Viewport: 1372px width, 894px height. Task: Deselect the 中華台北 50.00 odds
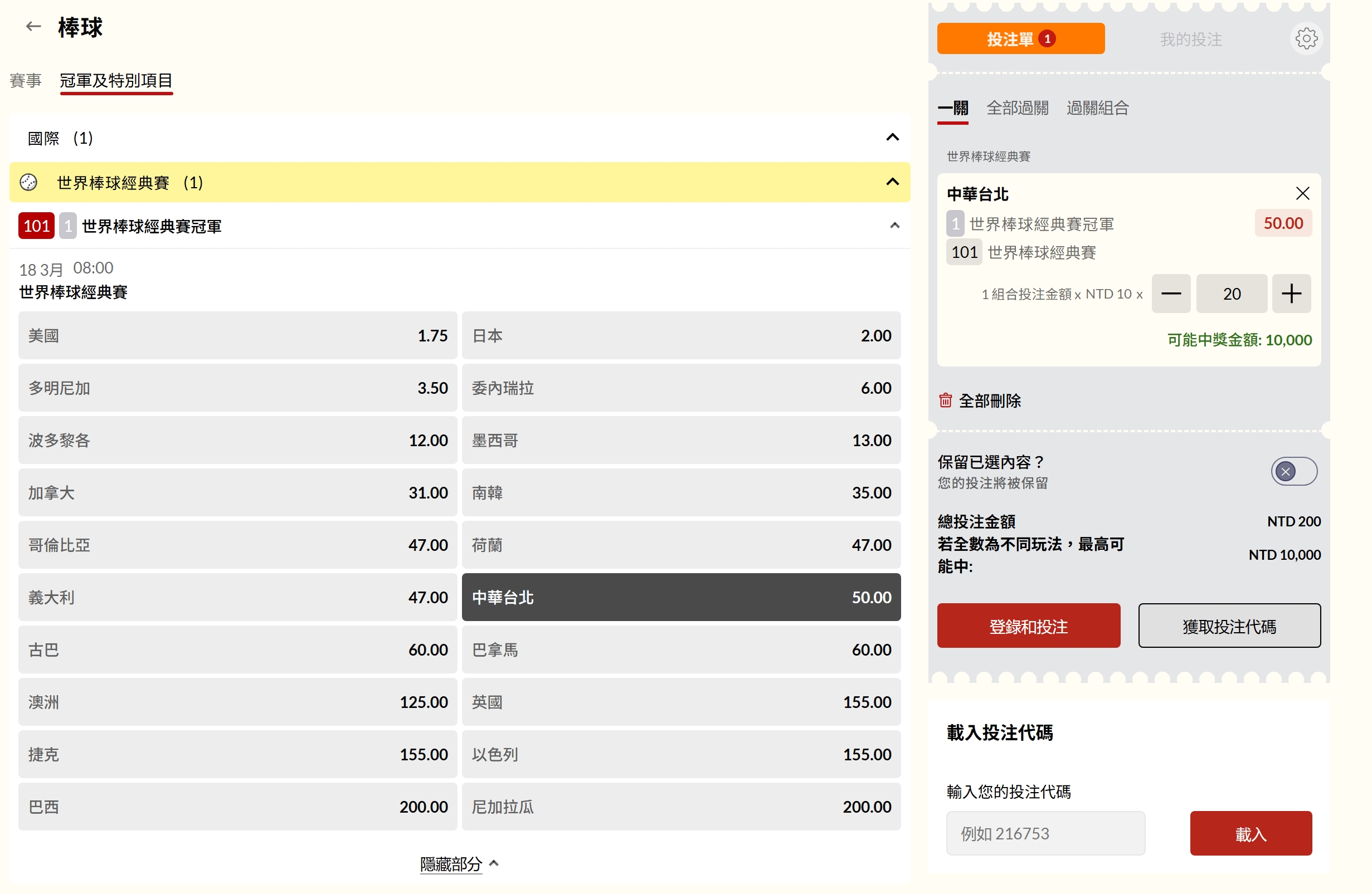pyautogui.click(x=681, y=597)
